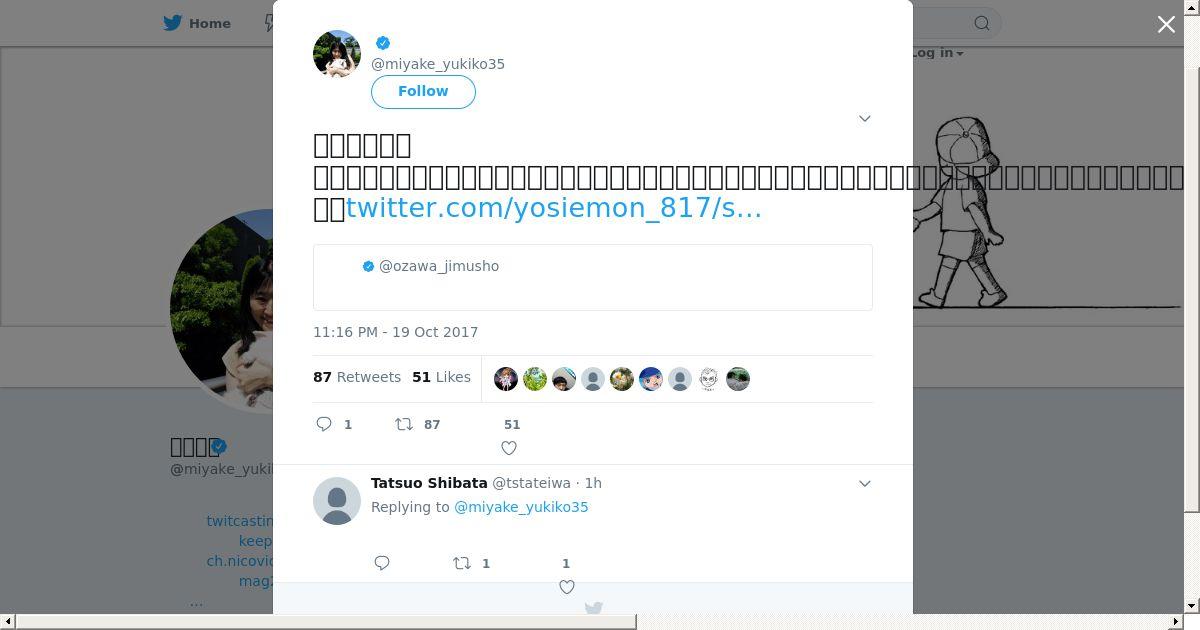Follow @miyake_yukiko35
Screen dimensions: 1200x630
pyautogui.click(x=423, y=91)
